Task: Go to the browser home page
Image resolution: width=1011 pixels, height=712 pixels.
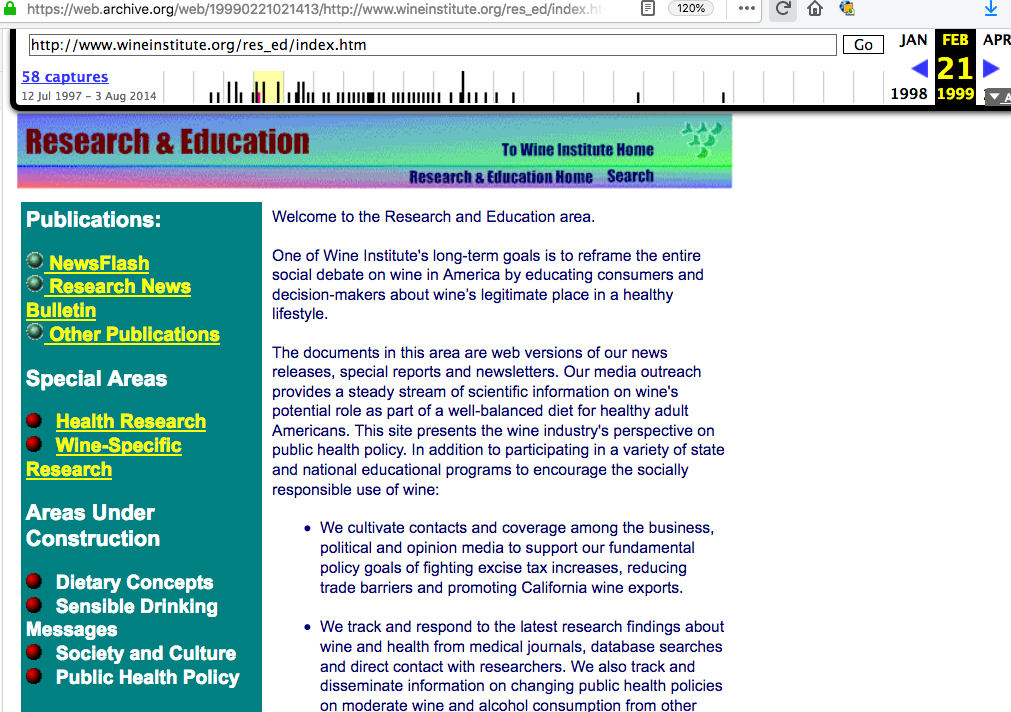Action: [815, 8]
